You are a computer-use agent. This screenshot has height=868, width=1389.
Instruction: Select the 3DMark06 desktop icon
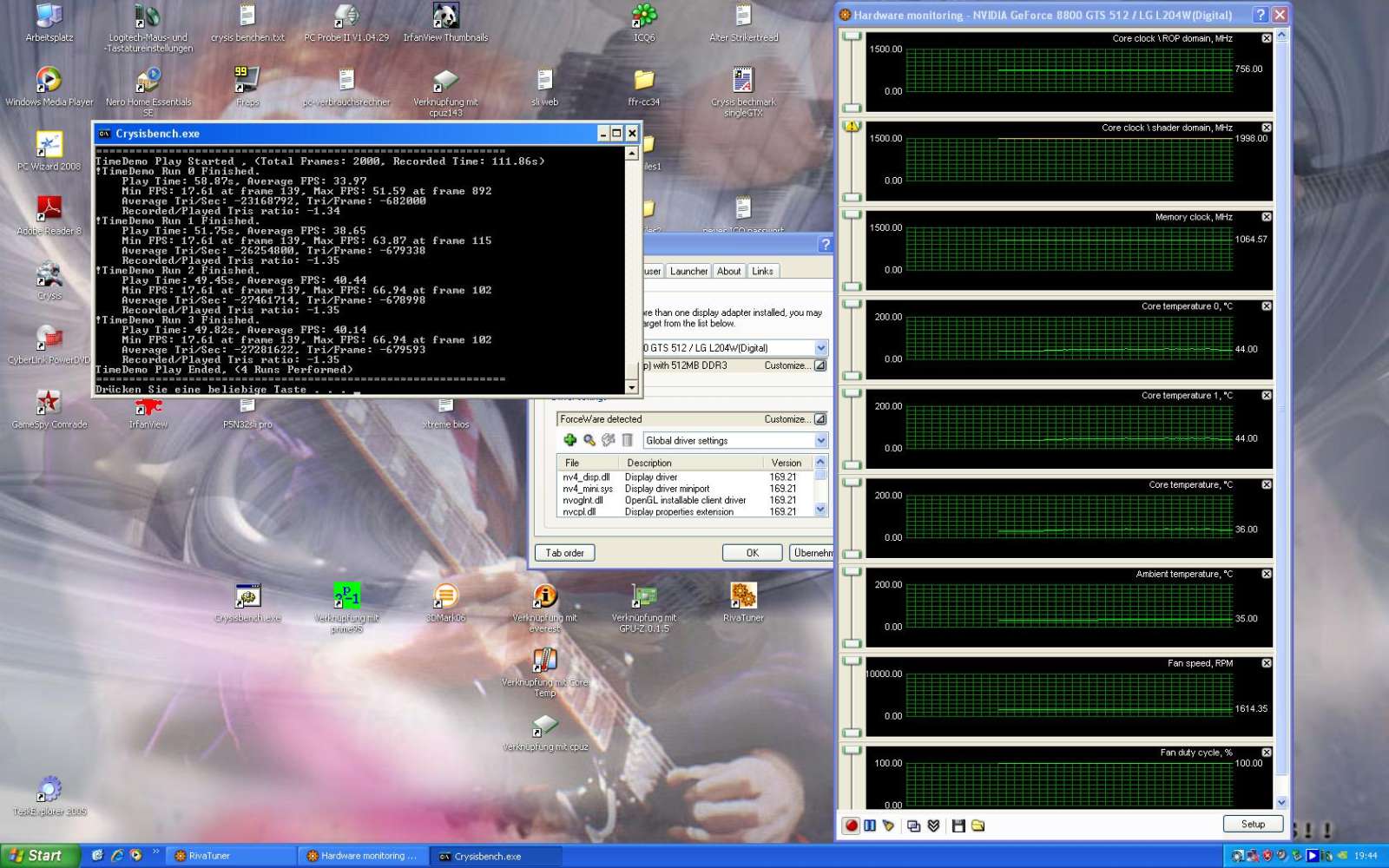[446, 602]
